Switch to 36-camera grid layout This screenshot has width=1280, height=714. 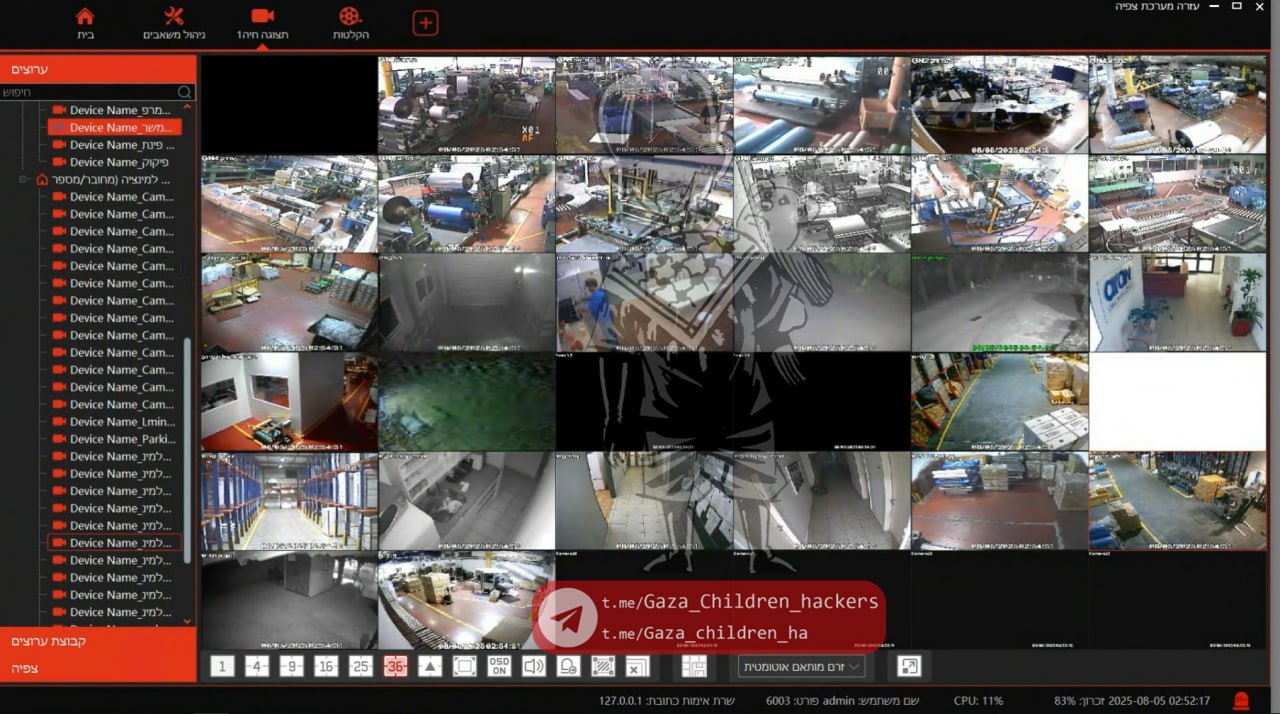pos(395,667)
